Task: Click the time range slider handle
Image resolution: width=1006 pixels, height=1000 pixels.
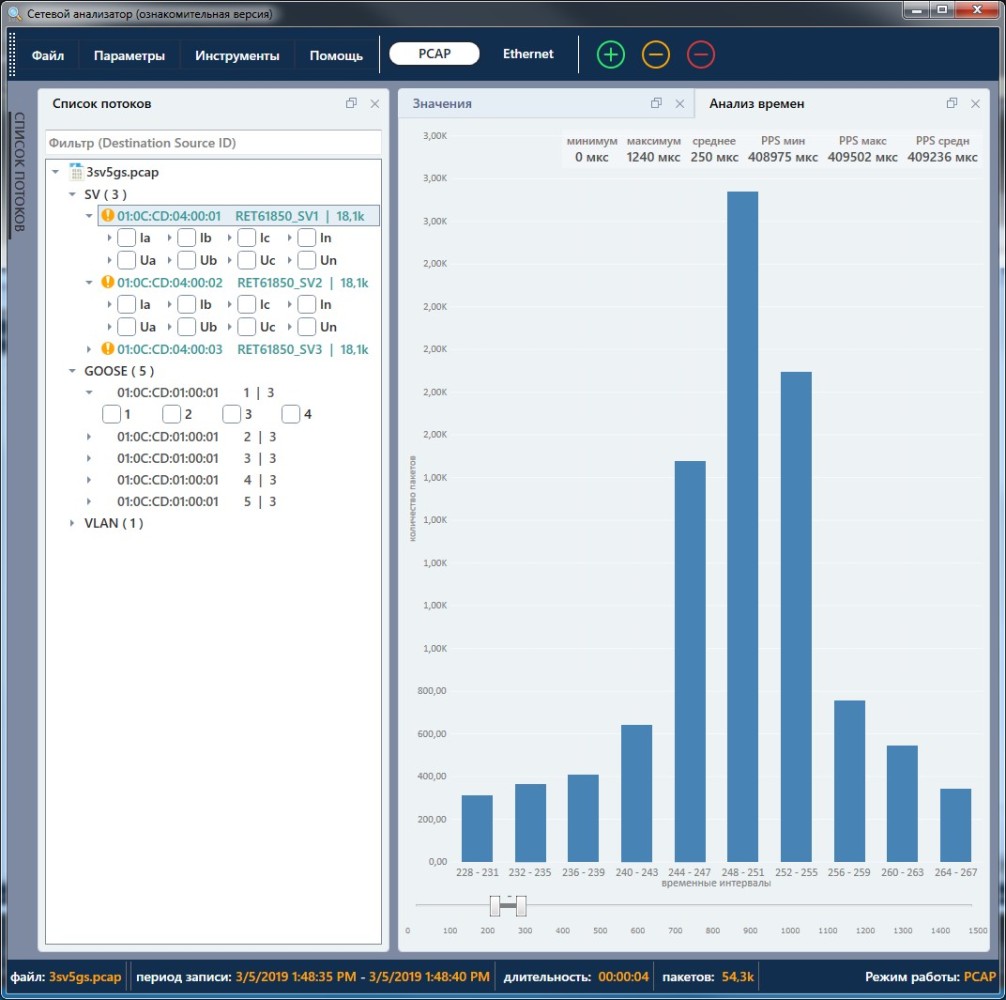Action: coord(507,906)
